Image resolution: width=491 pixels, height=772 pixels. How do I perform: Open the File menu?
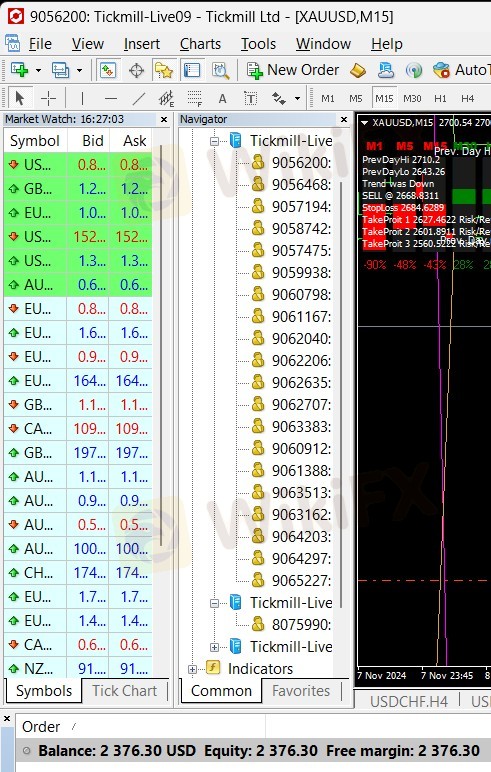40,44
